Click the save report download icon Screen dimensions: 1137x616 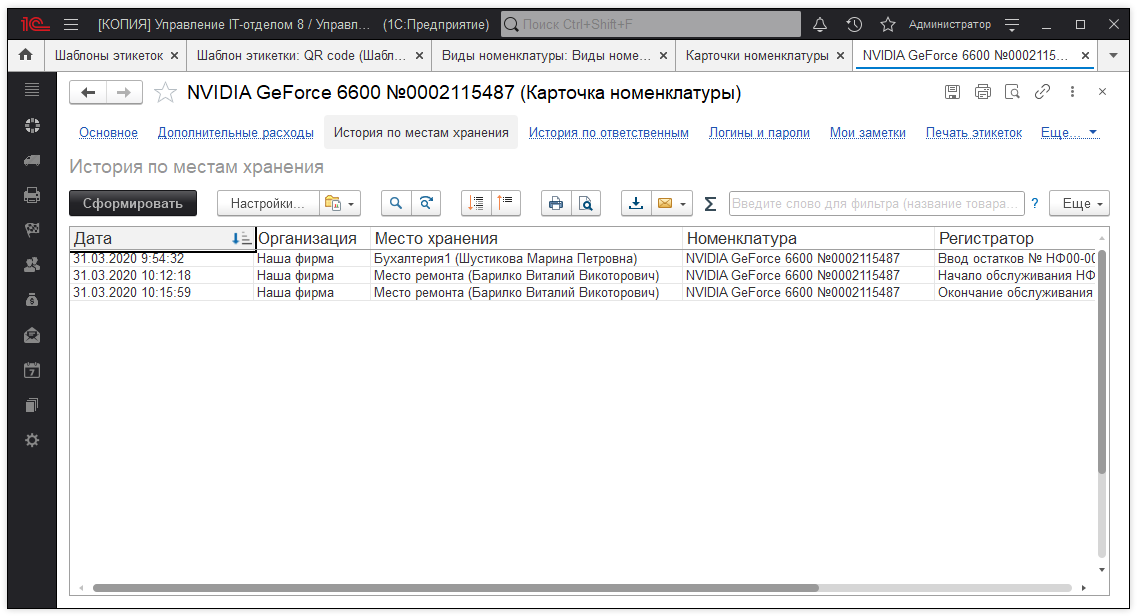tap(635, 203)
